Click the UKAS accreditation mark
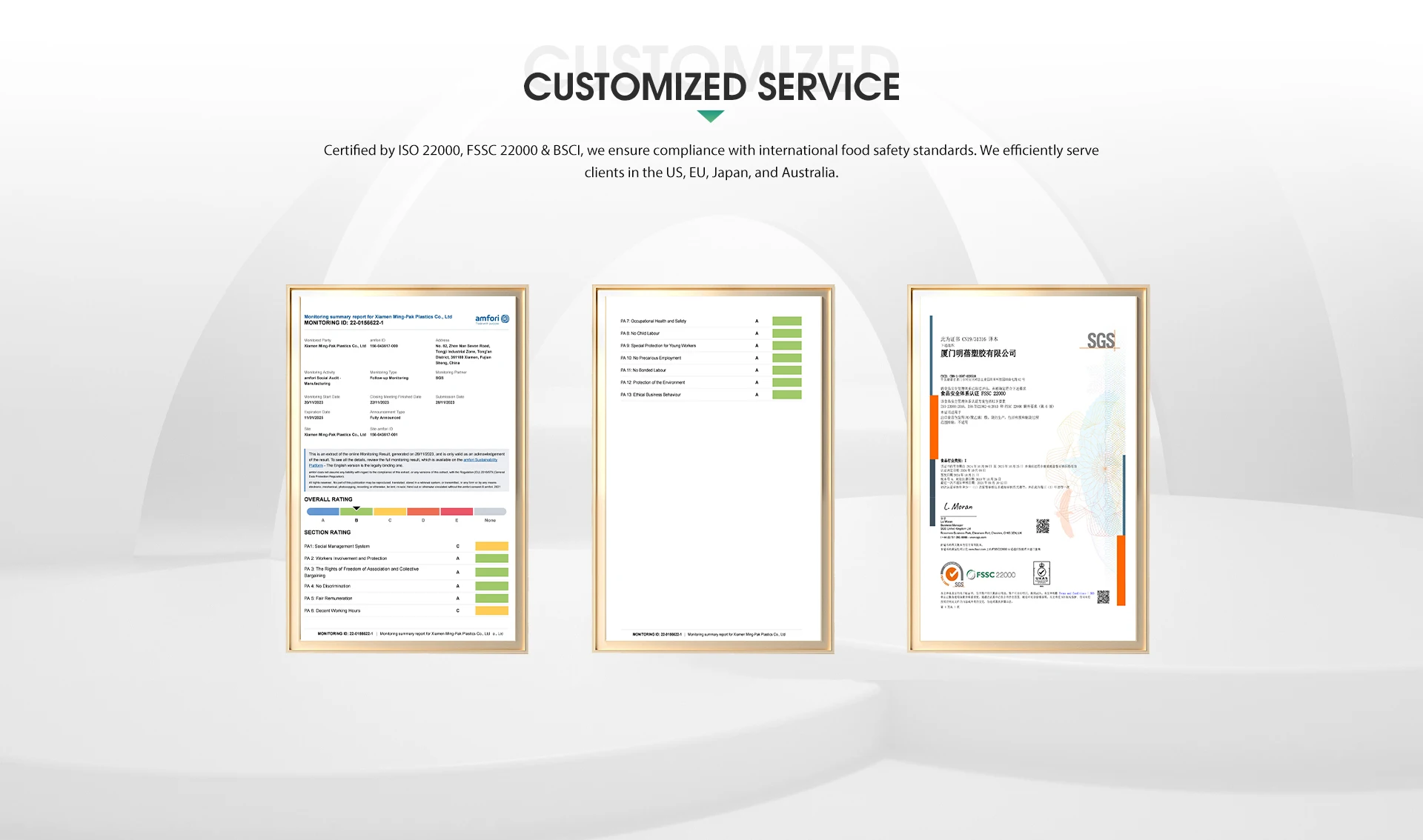 pyautogui.click(x=1041, y=573)
